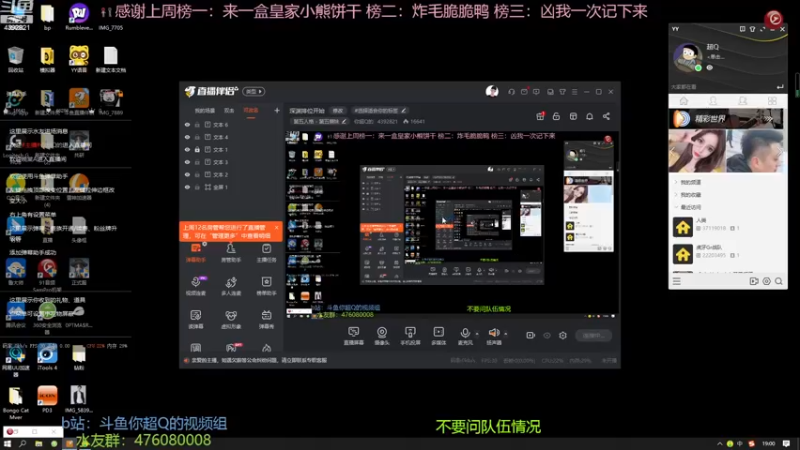Click the streamer avatar in title bar
This screenshot has height=450, width=800.
click(x=492, y=91)
